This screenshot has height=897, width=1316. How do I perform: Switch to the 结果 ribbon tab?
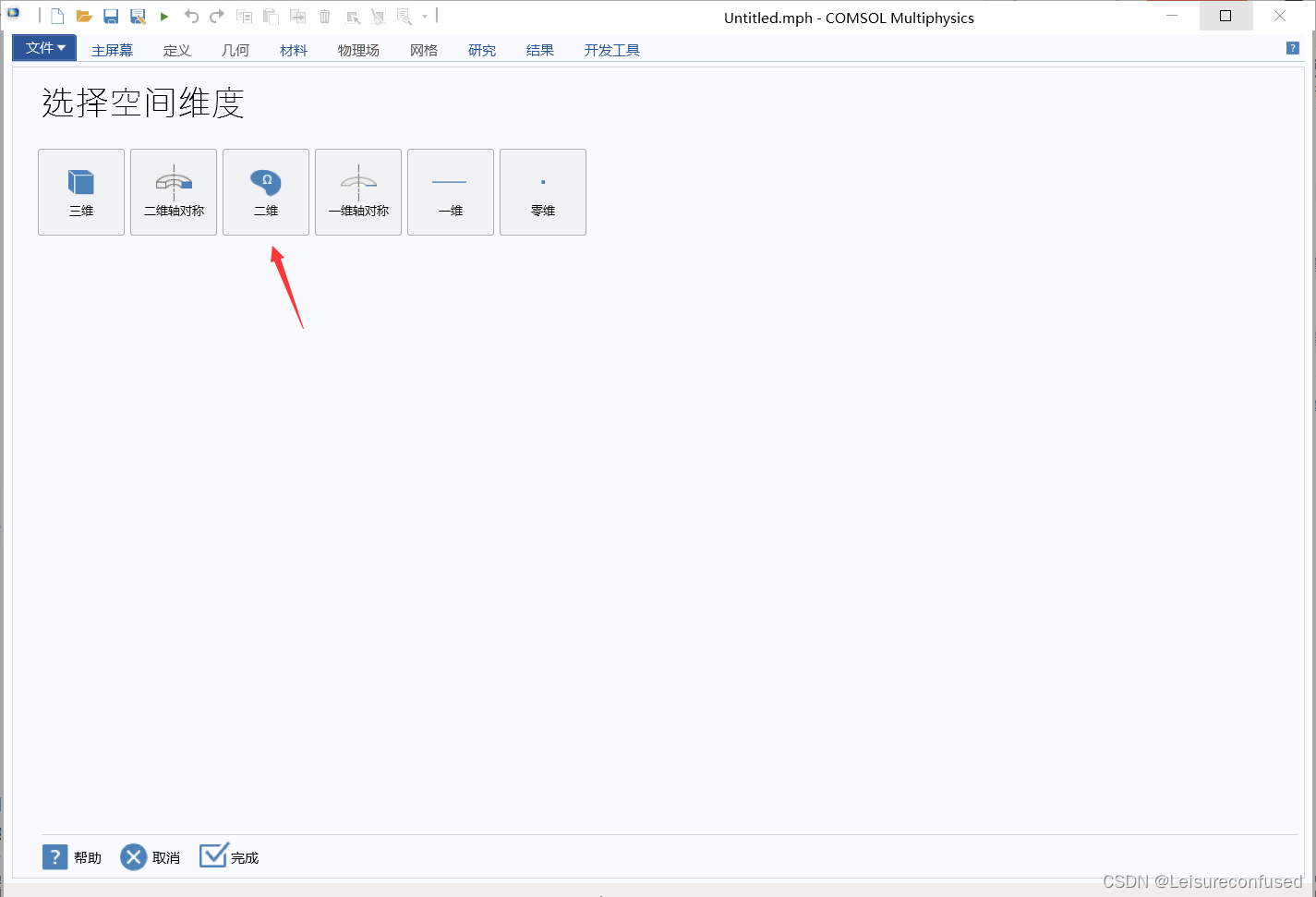point(540,50)
